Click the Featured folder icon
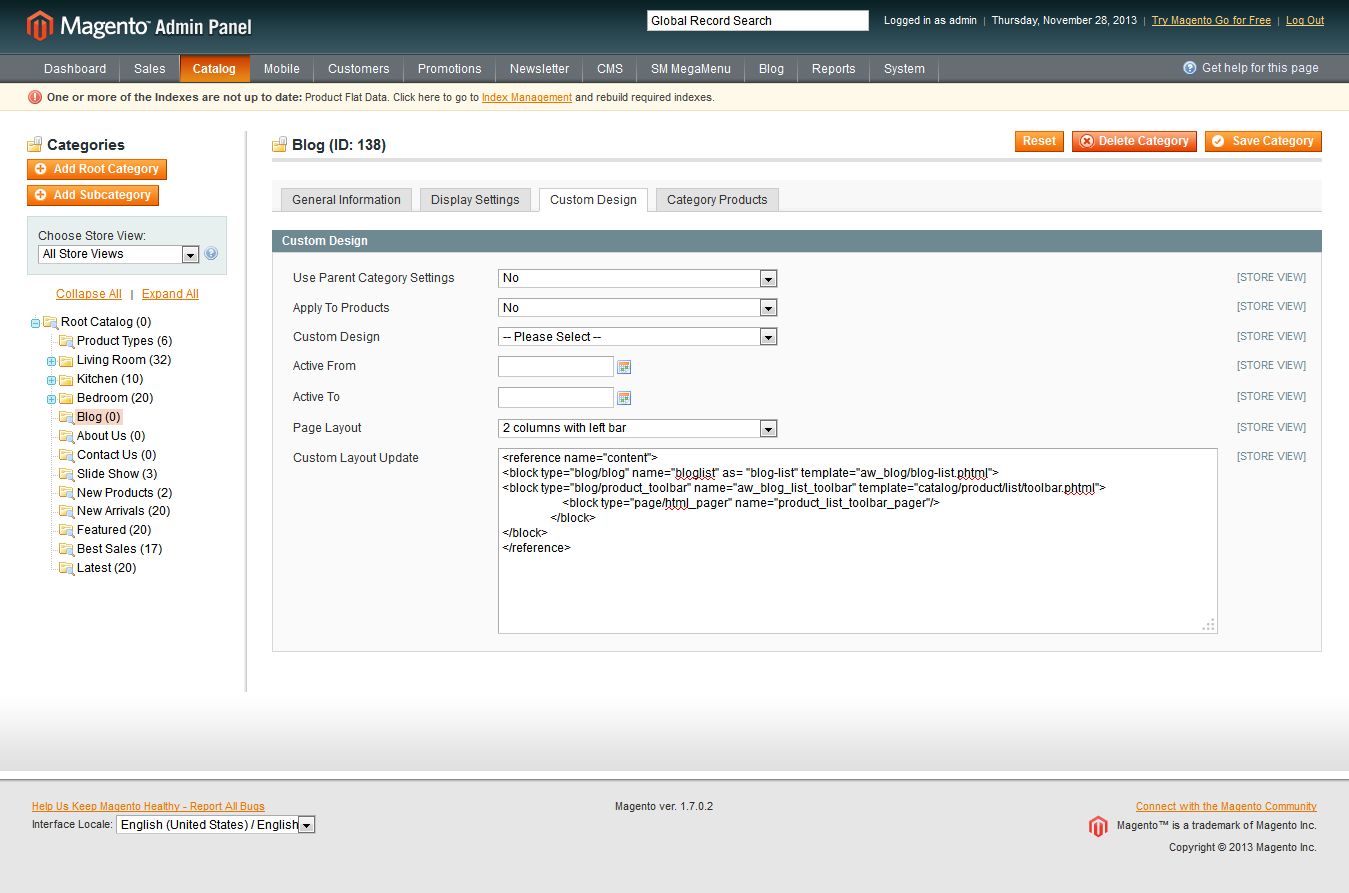The height and width of the screenshot is (893, 1349). coord(66,530)
